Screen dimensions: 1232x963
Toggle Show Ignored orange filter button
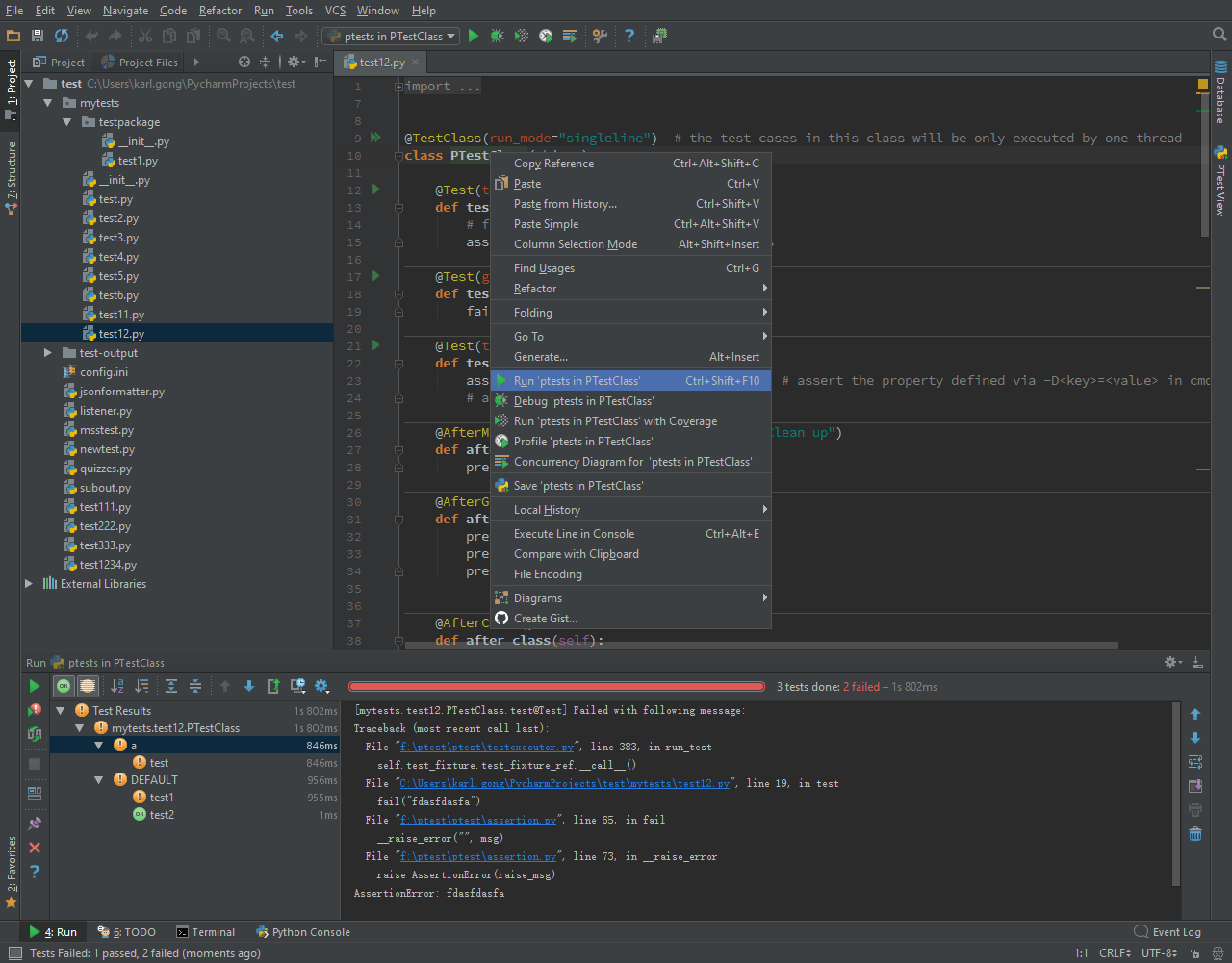click(88, 686)
